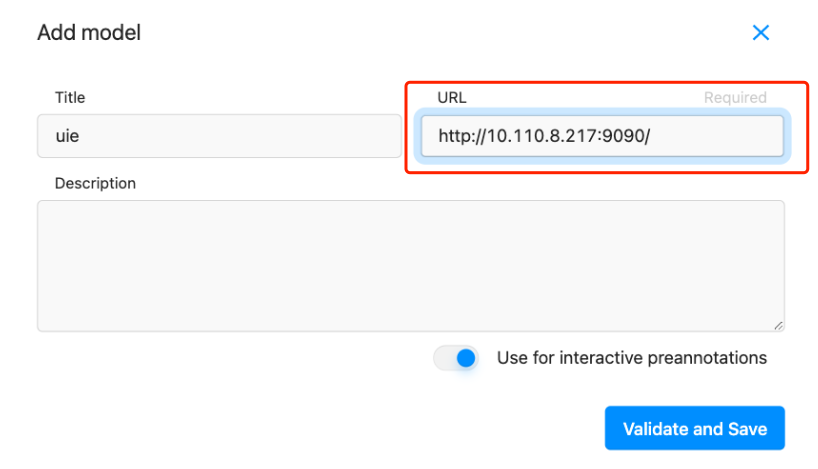Click the blue knob of the preannotations toggle

(465, 358)
